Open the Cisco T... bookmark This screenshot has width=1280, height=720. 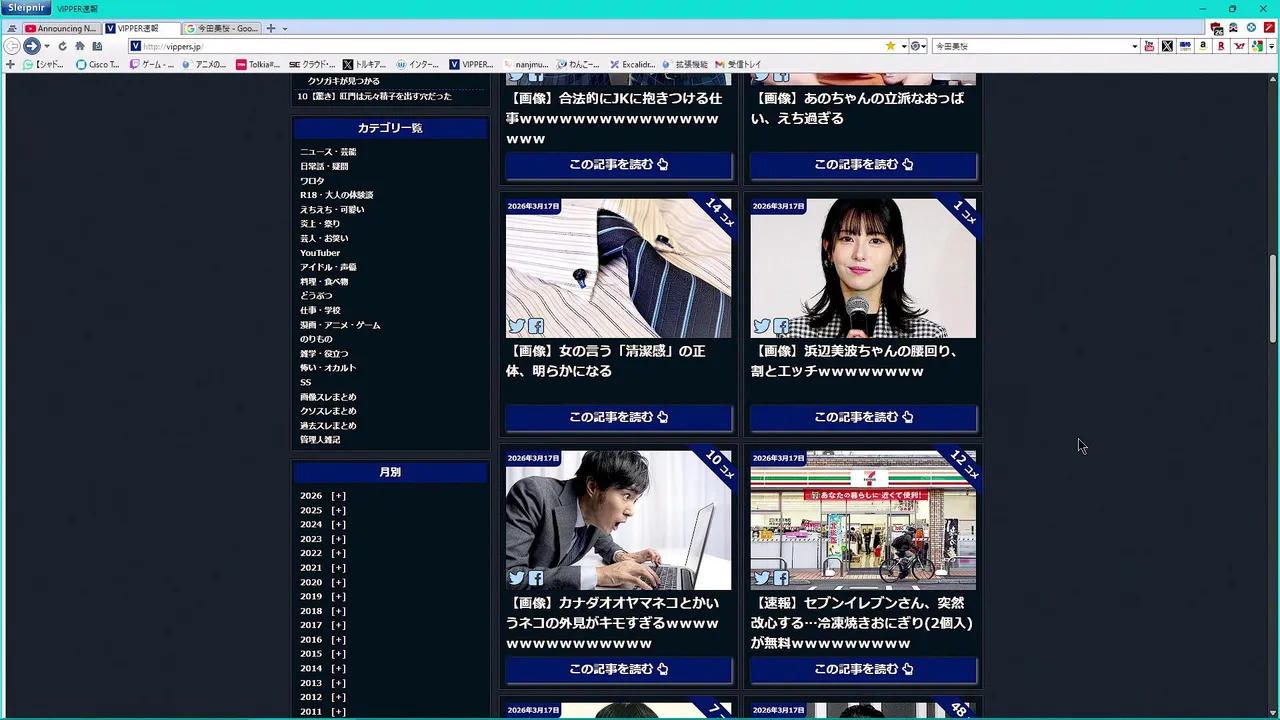pyautogui.click(x=98, y=64)
